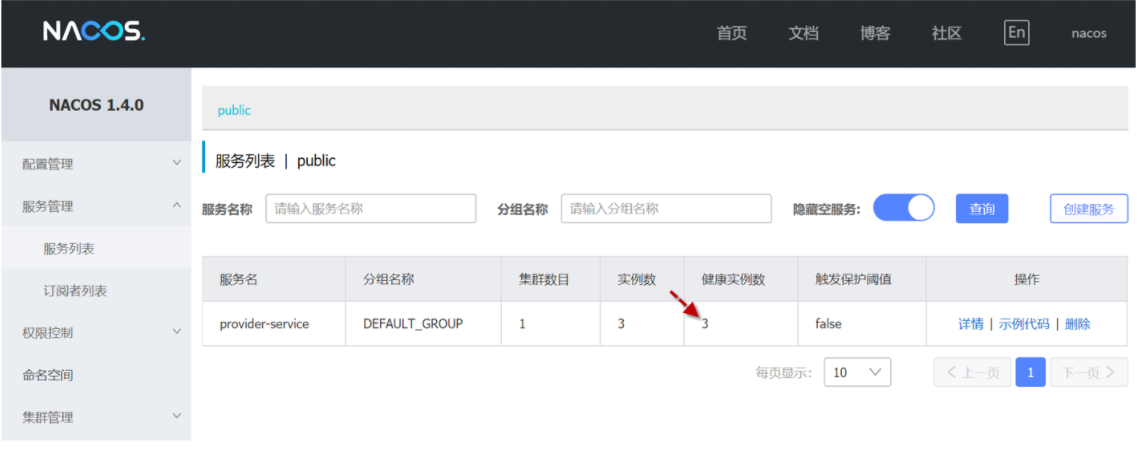This screenshot has height=454, width=1138.
Task: Open the 文档 nav item
Action: [x=803, y=33]
